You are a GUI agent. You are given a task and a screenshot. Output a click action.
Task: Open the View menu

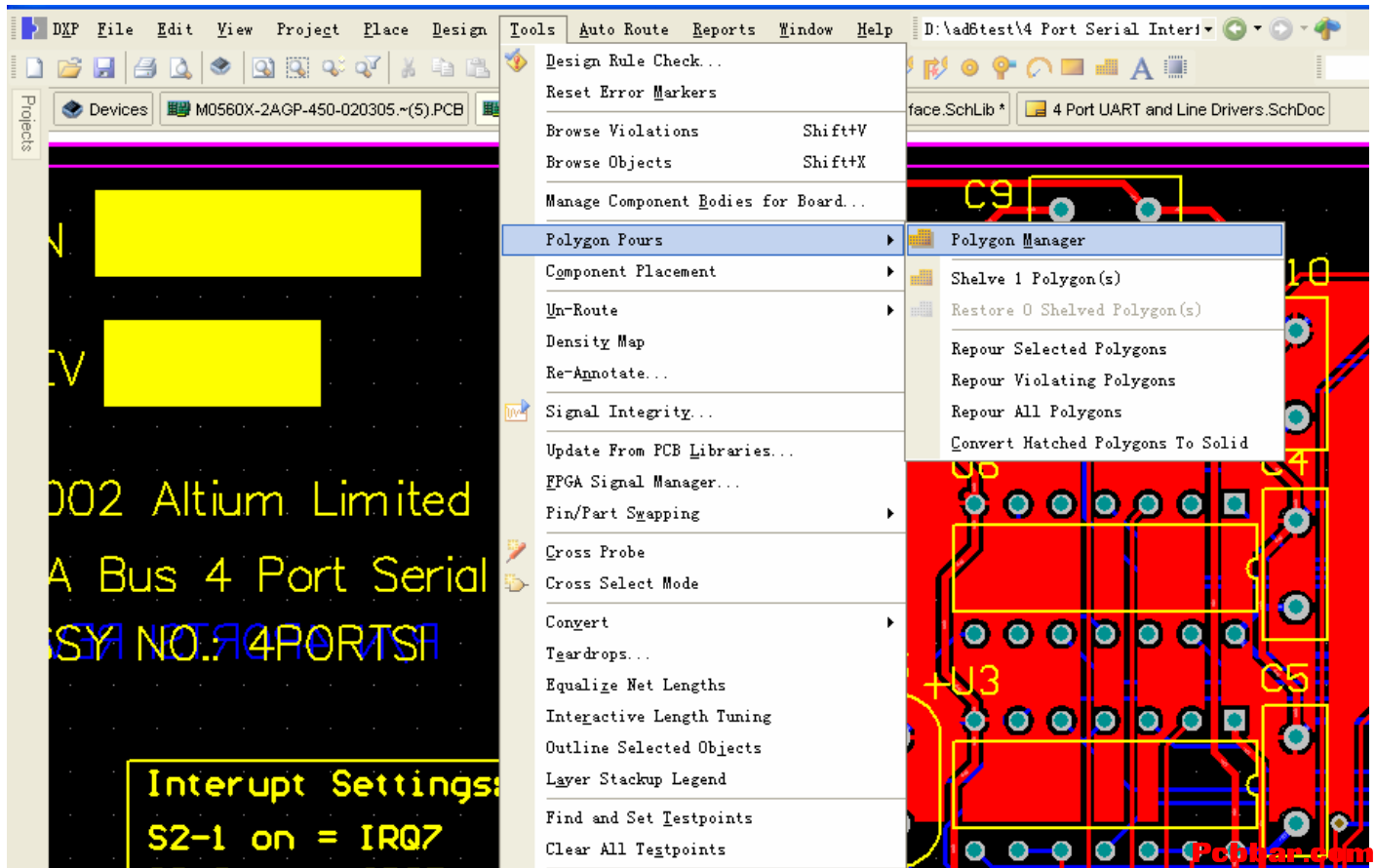234,29
